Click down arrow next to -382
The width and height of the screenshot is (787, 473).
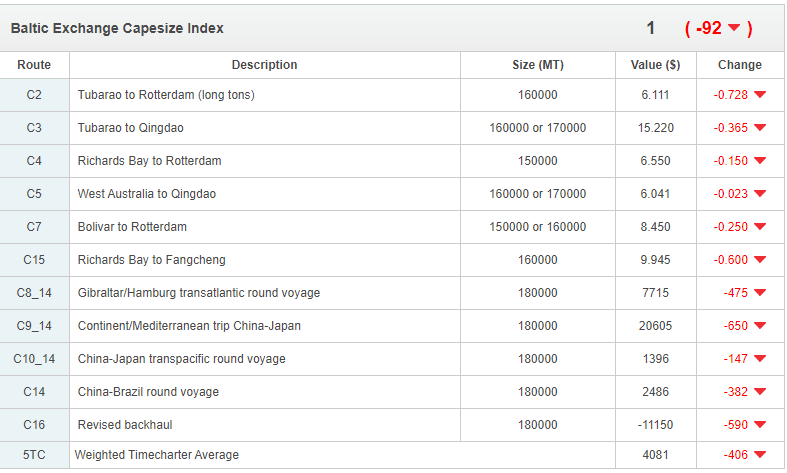click(760, 391)
